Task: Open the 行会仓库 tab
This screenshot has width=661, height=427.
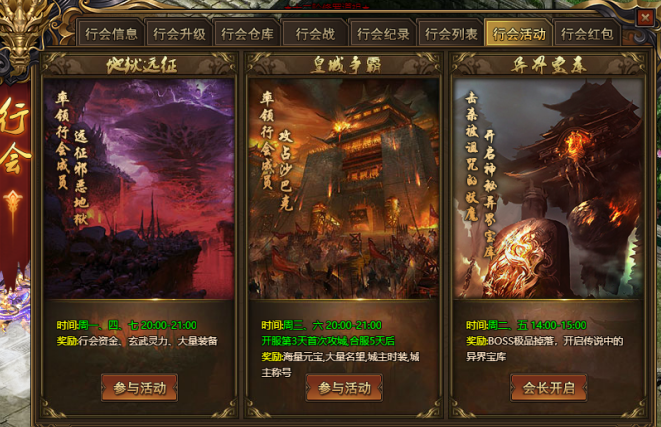Action: (x=247, y=33)
